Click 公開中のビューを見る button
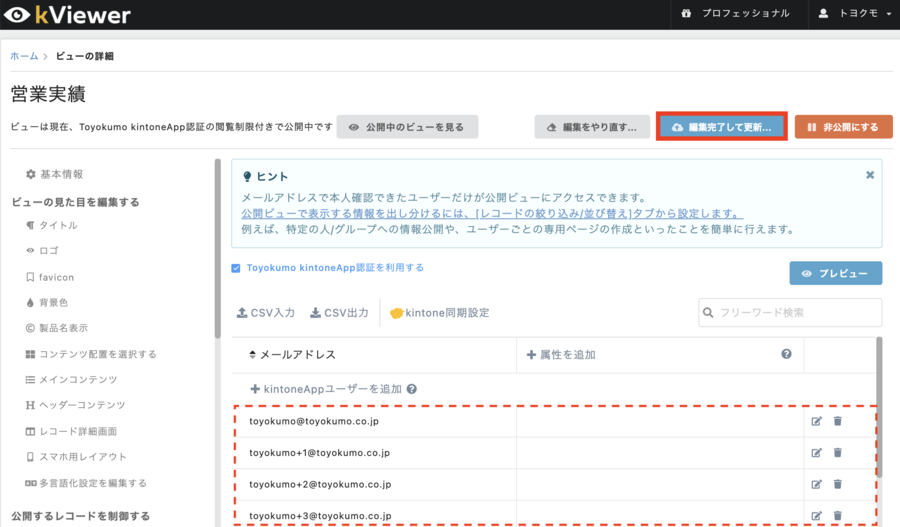Viewport: 900px width, 527px height. 407,127
